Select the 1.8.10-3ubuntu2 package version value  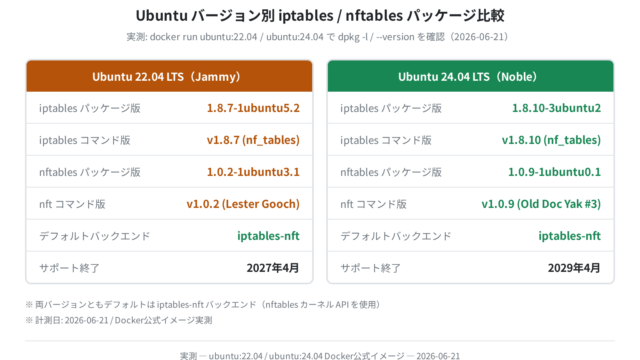(x=556, y=108)
